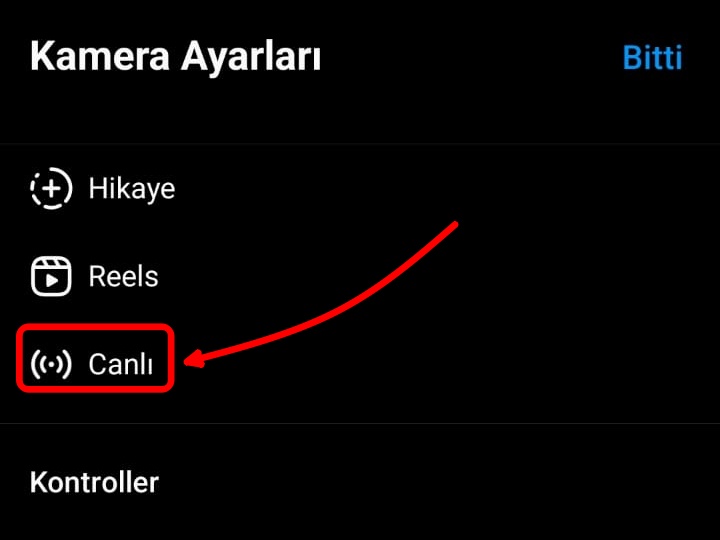Click the left wave arc of live icon
This screenshot has height=540, width=720.
pyautogui.click(x=35, y=364)
